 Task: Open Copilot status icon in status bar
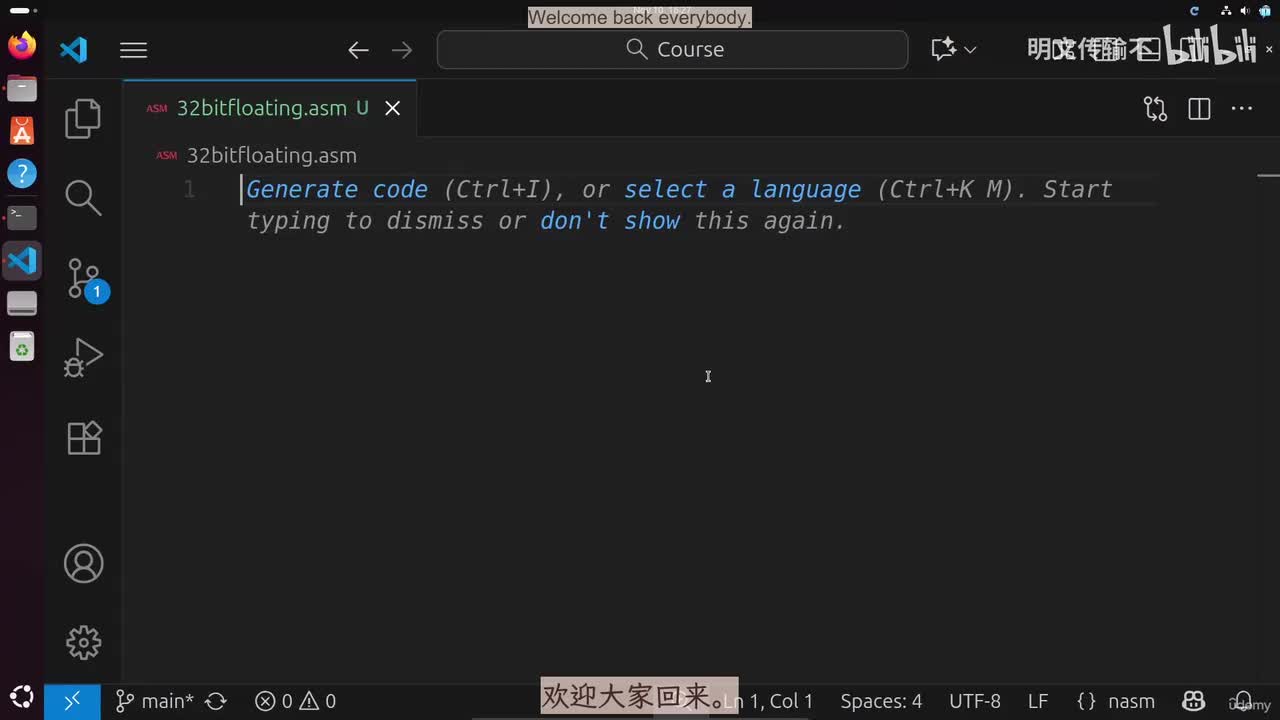[x=1193, y=701]
